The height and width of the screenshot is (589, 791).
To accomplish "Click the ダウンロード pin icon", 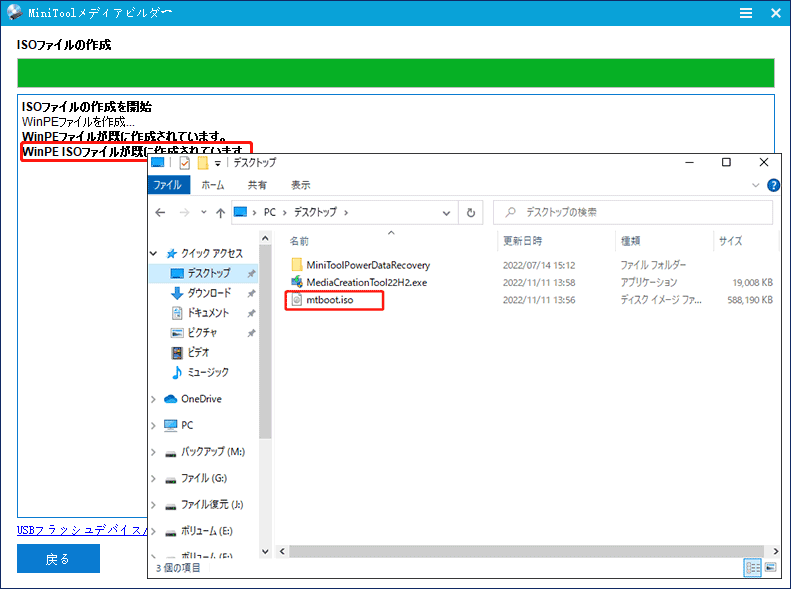I will tap(251, 293).
